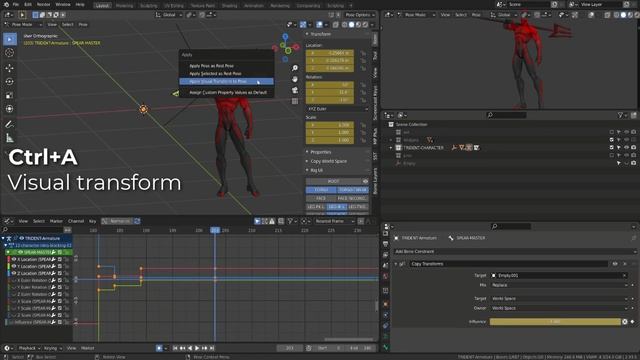
Task: Open the outliner filter funnel icon
Action: pyautogui.click(x=621, y=116)
